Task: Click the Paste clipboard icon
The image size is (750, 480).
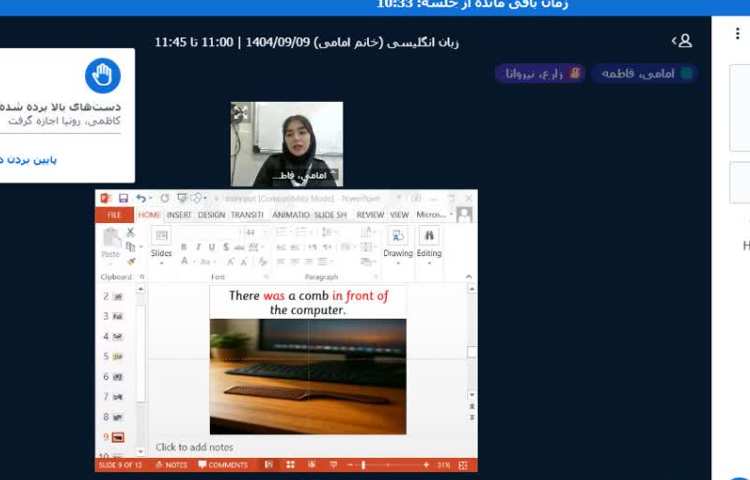Action: click(111, 238)
